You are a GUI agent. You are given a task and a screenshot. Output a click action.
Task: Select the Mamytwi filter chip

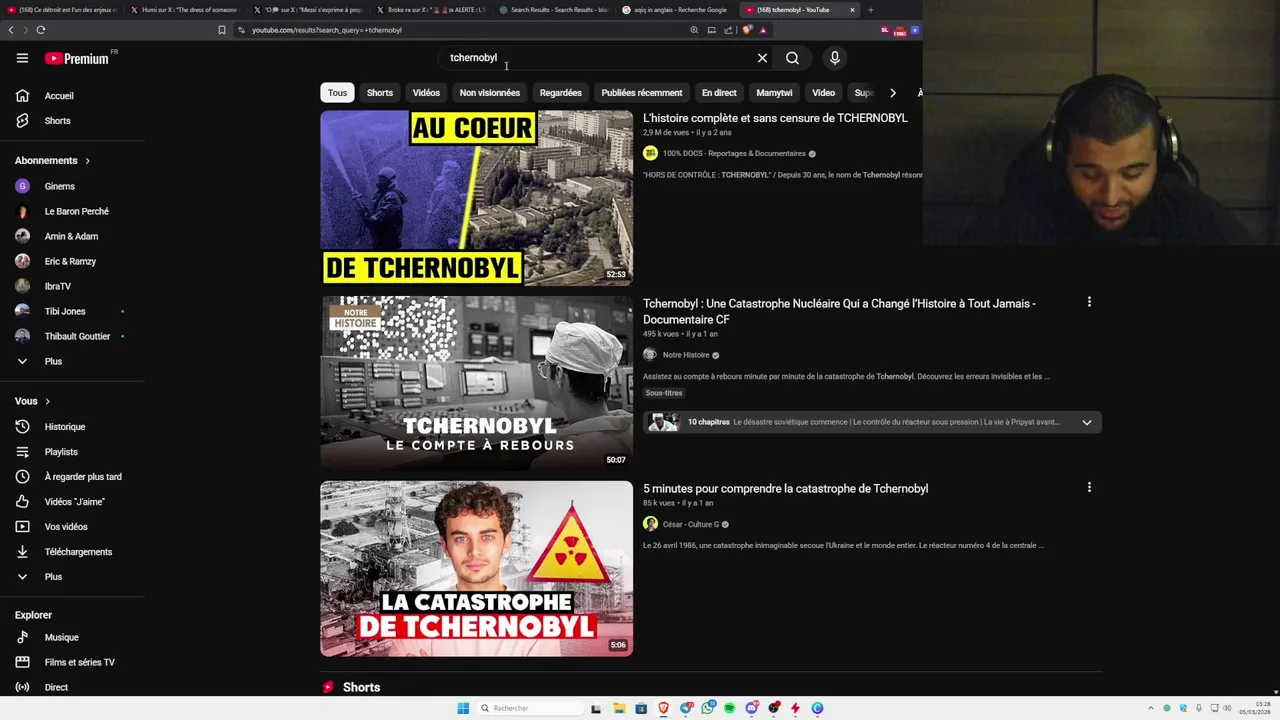coord(774,93)
